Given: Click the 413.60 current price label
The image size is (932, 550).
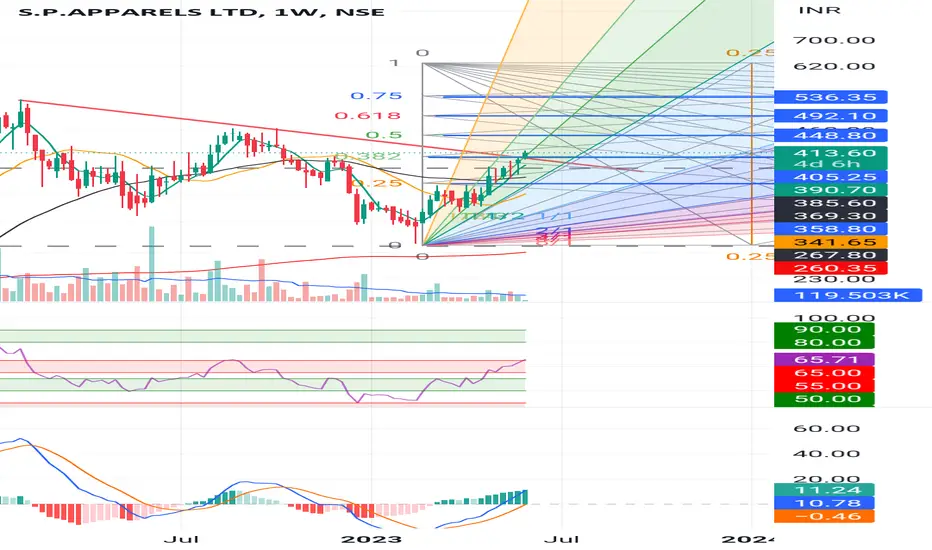Looking at the screenshot, I should click(x=830, y=153).
